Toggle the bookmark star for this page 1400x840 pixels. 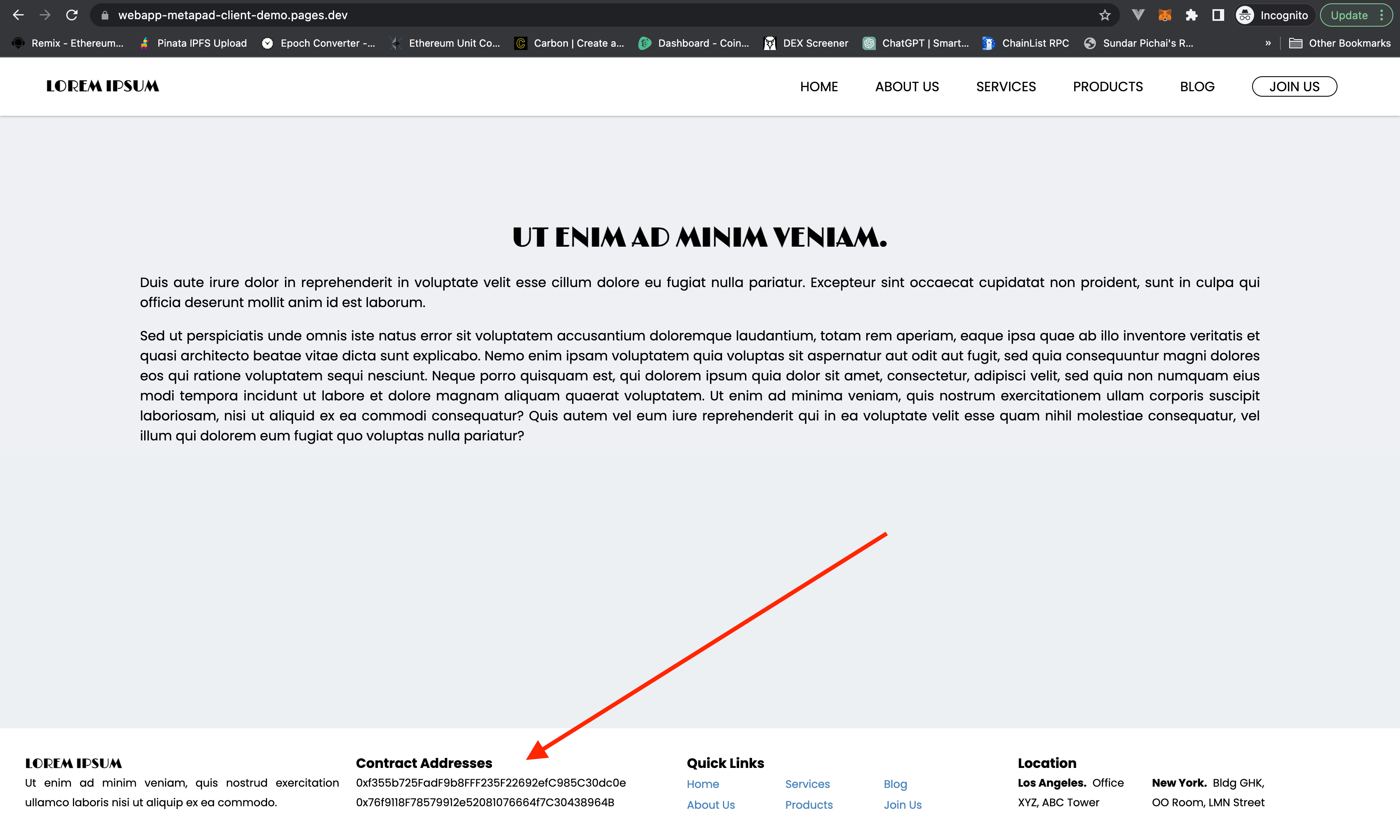pyautogui.click(x=1103, y=15)
